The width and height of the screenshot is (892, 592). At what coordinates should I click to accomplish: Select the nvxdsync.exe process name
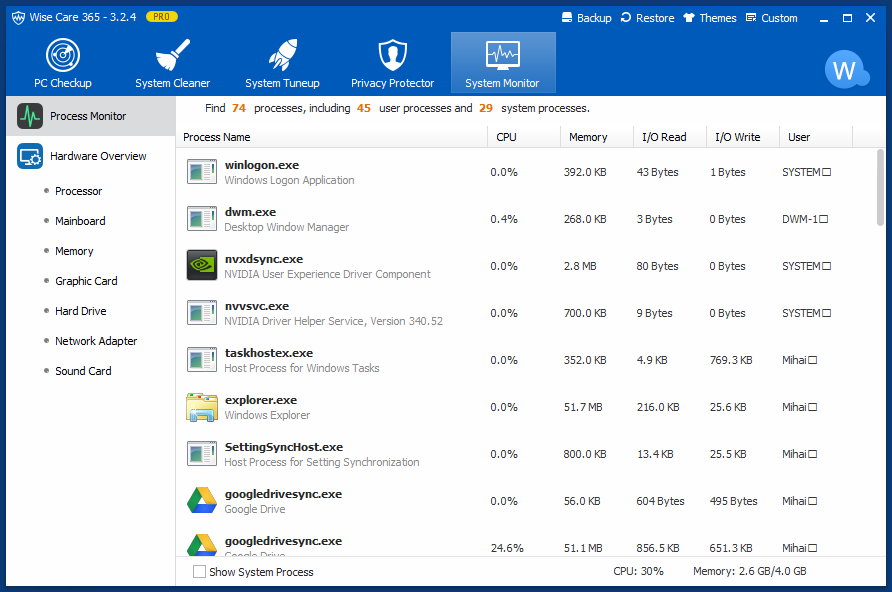coord(264,259)
